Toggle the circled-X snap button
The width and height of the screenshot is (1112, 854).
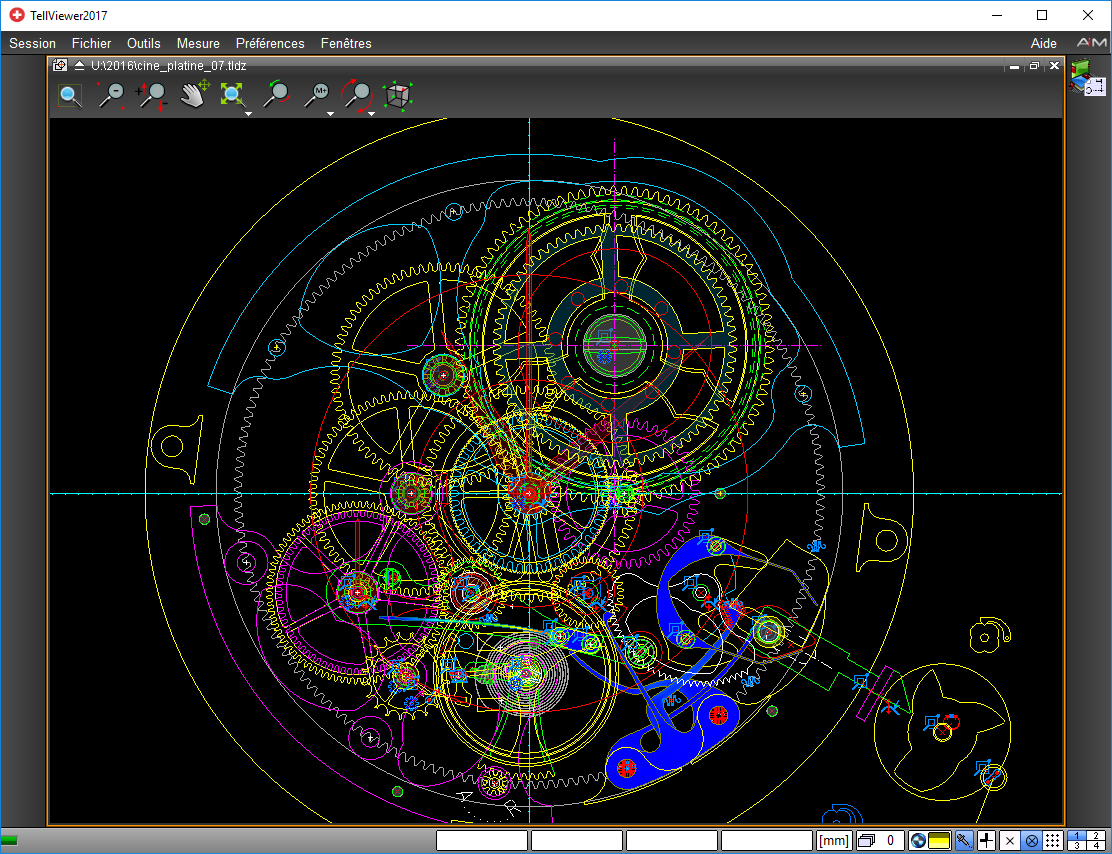coord(1032,840)
